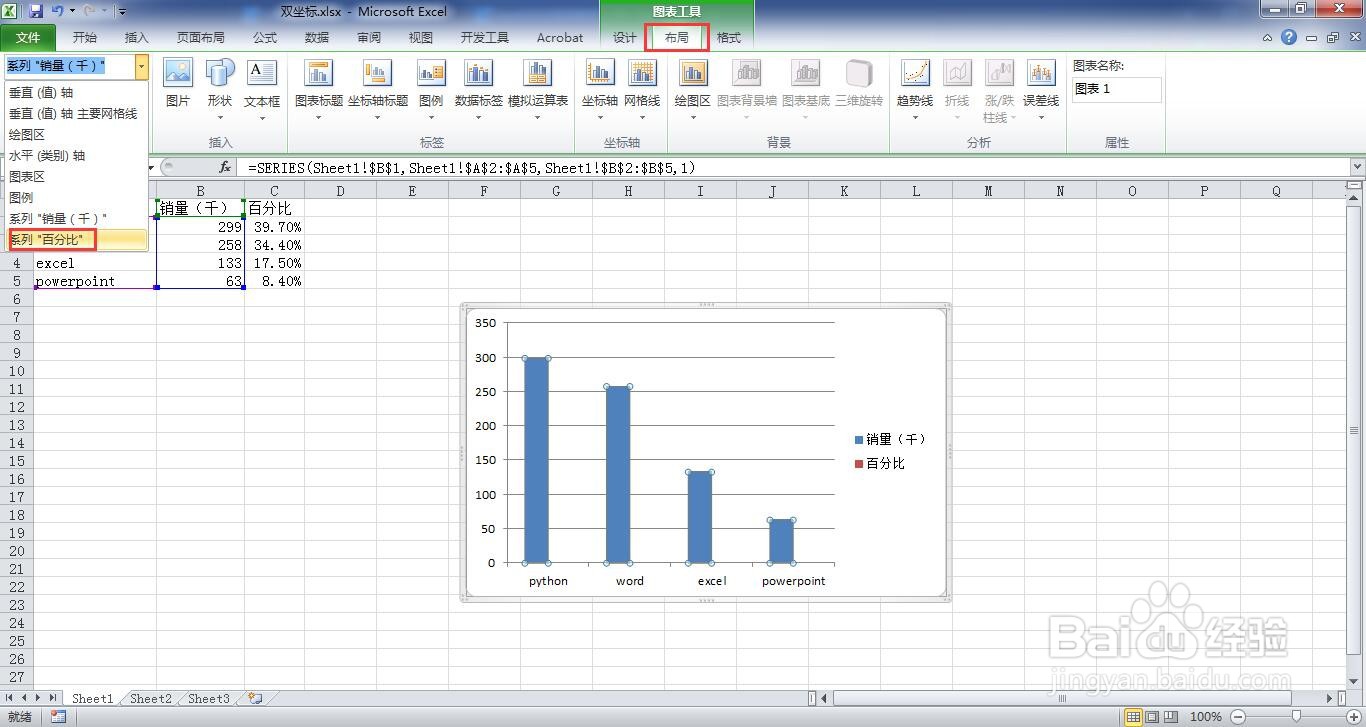Select 图例 in the element list
The image size is (1366, 727).
[21, 198]
